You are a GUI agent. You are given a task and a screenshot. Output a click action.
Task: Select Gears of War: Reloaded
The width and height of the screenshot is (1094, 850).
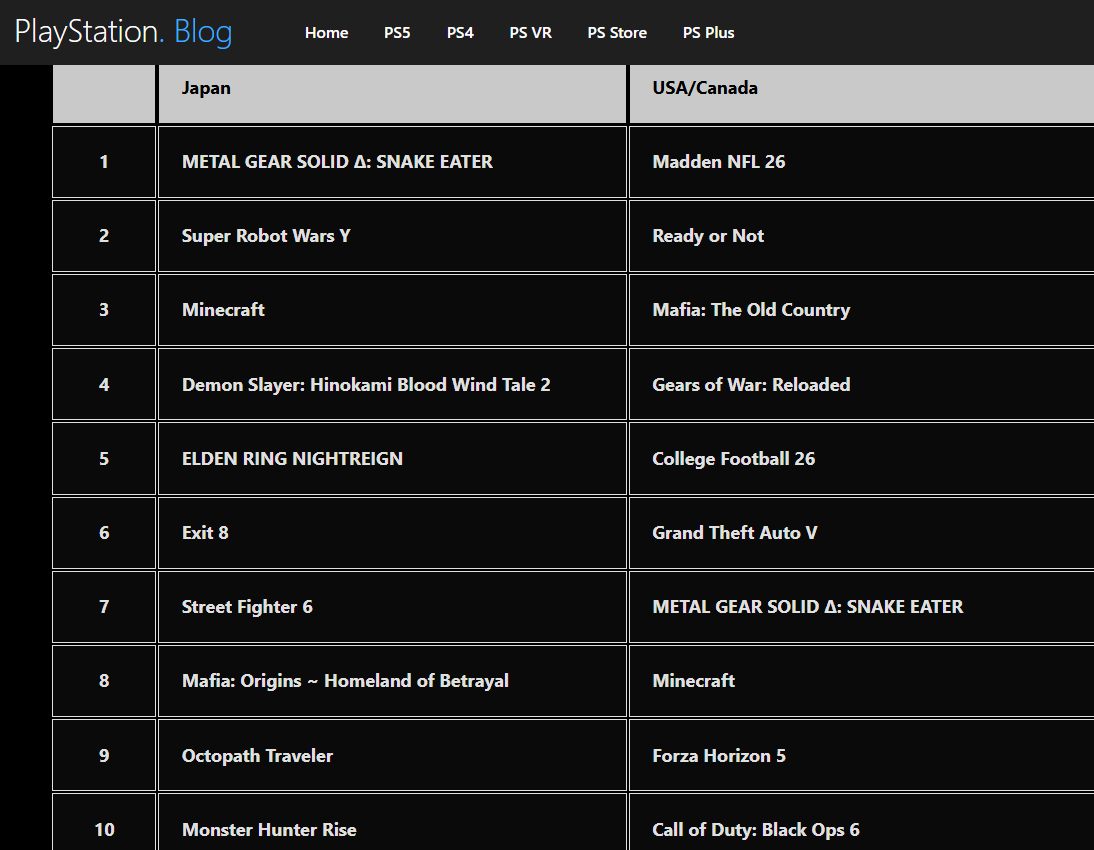tap(862, 385)
